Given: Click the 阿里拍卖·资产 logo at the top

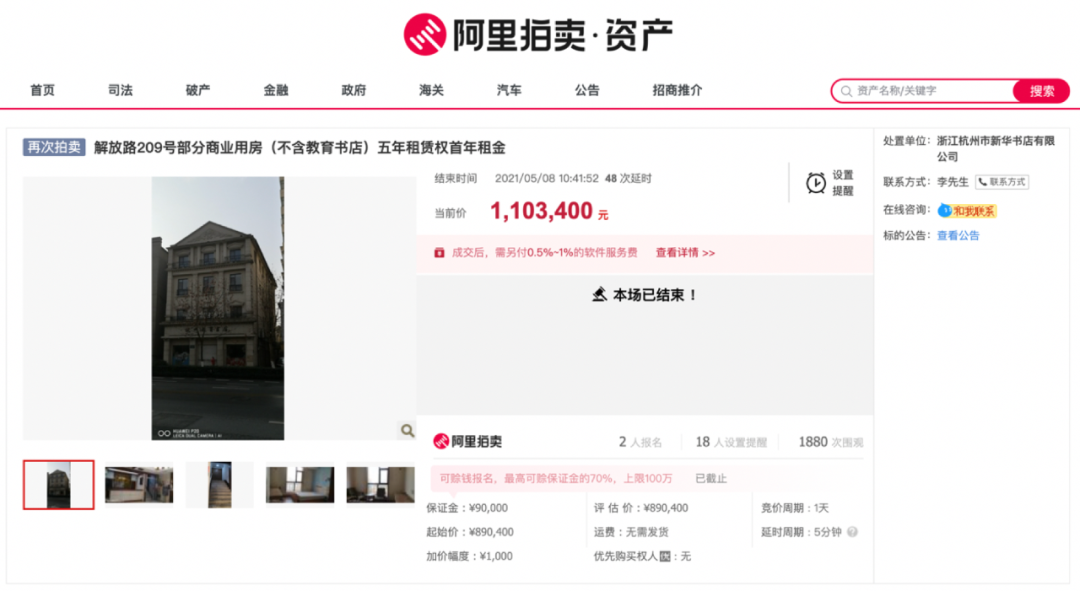Looking at the screenshot, I should tap(538, 34).
